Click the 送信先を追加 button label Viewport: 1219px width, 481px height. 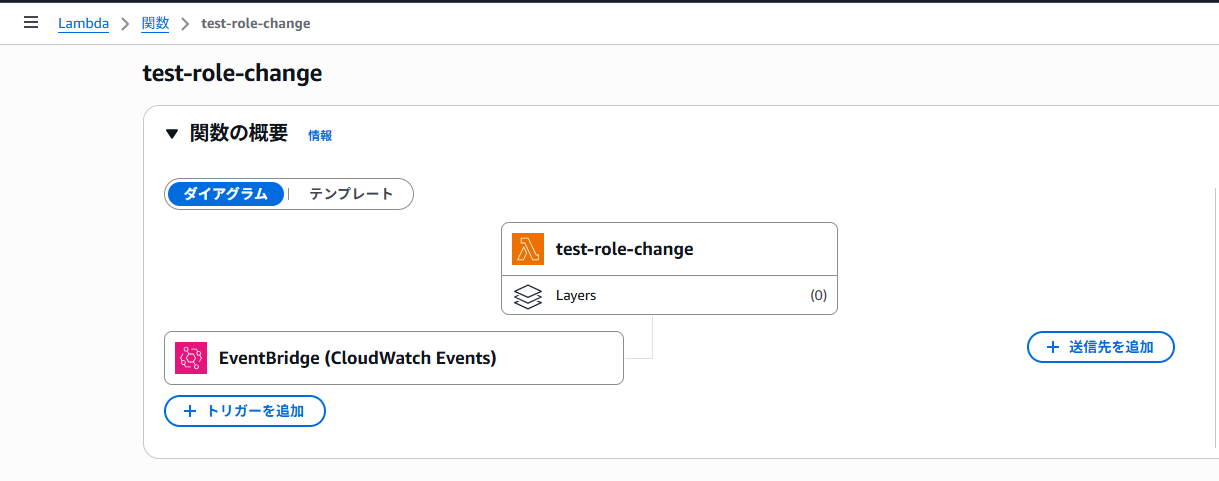(1111, 347)
